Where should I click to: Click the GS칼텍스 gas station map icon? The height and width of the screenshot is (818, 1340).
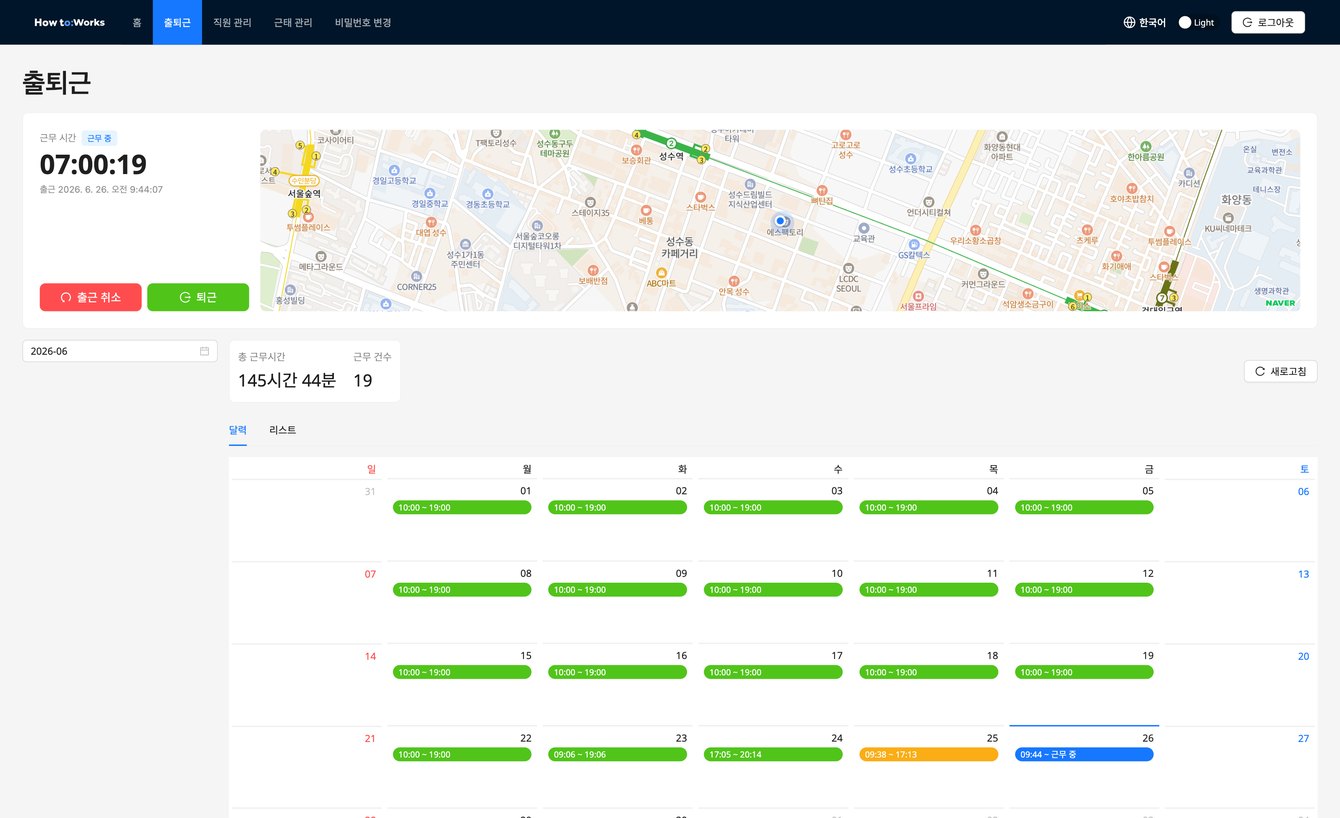point(914,245)
